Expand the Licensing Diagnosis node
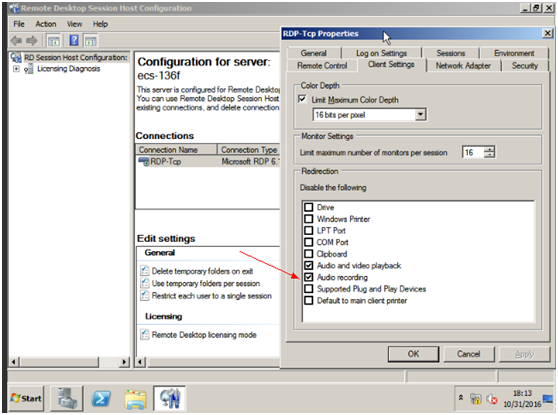Image resolution: width=558 pixels, height=415 pixels. pos(16,69)
